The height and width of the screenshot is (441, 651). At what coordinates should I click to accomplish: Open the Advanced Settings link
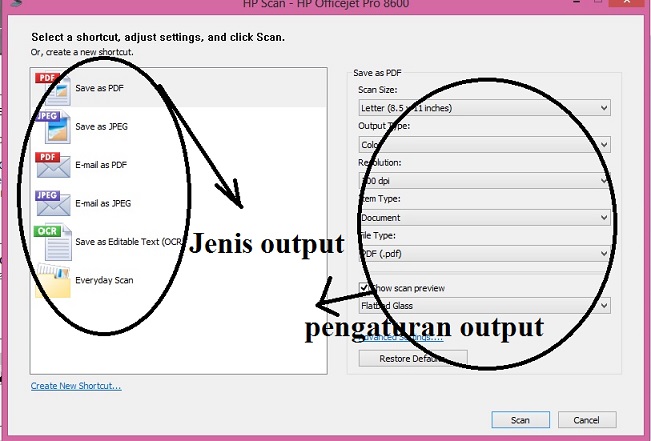point(401,337)
